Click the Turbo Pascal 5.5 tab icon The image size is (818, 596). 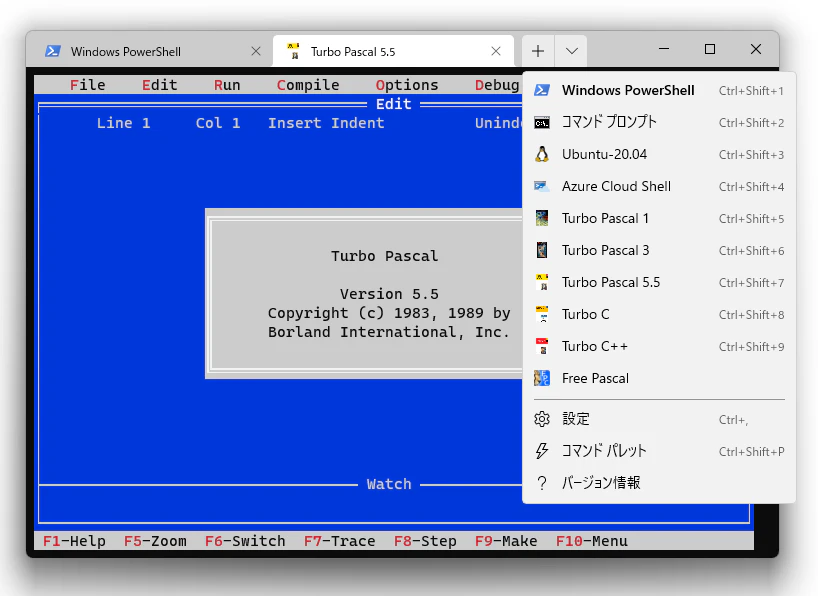coord(293,51)
